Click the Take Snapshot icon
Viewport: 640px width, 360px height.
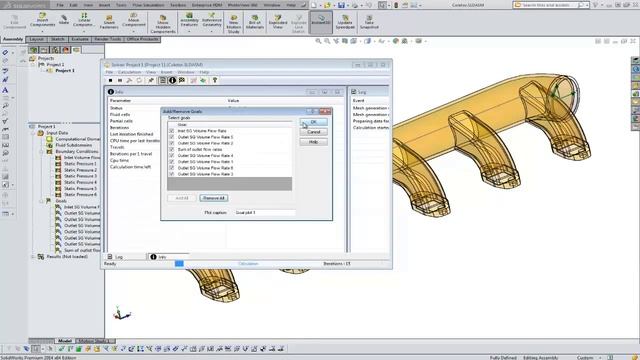(x=369, y=22)
